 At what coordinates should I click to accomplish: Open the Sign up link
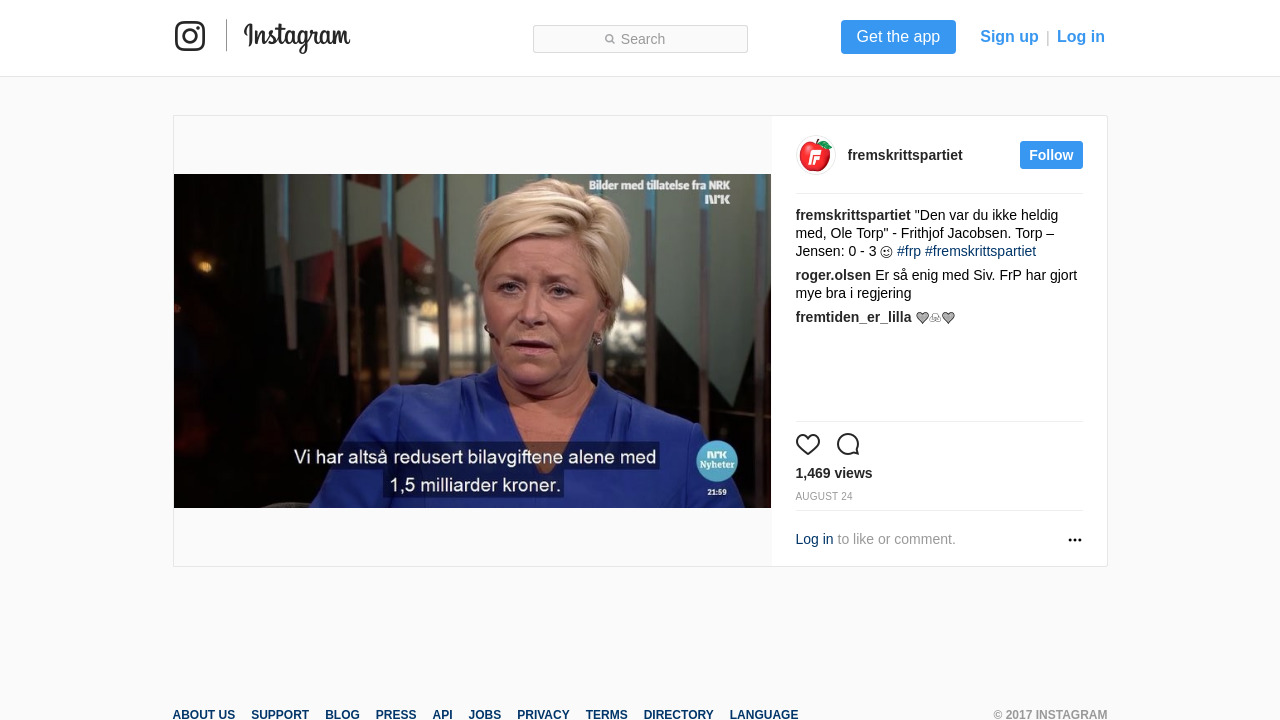click(x=1009, y=37)
